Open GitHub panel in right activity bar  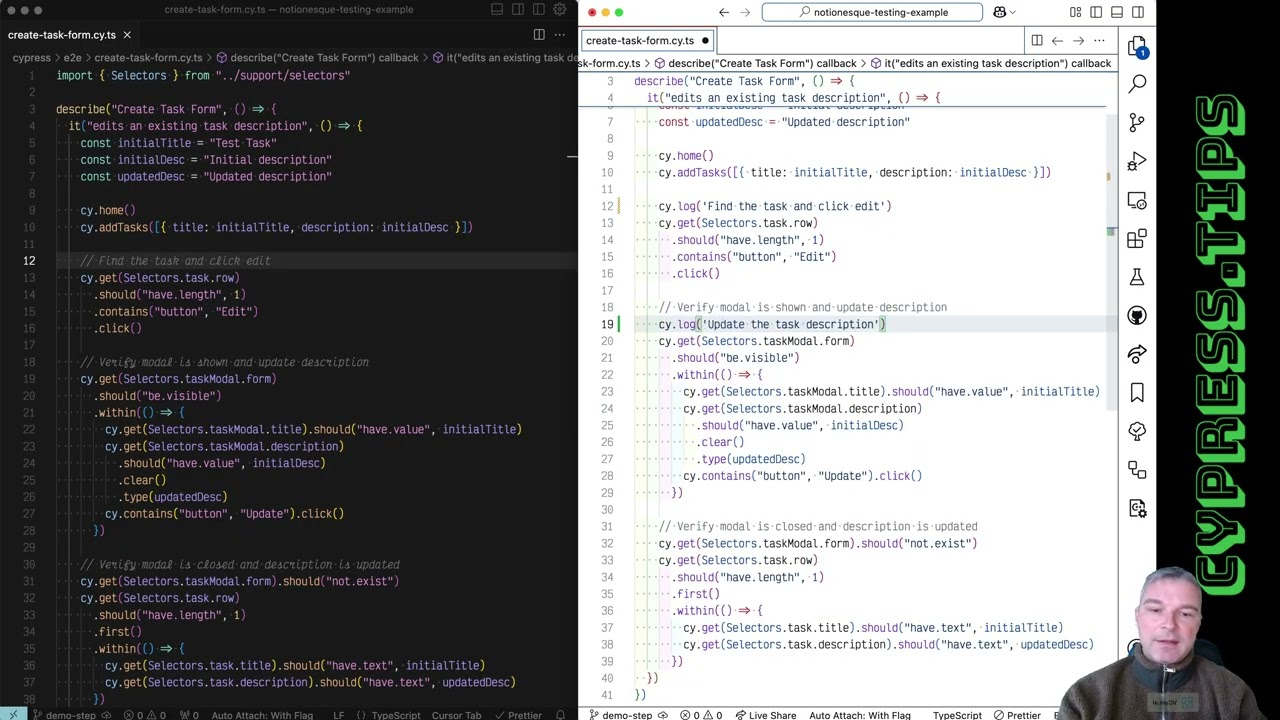[1137, 316]
